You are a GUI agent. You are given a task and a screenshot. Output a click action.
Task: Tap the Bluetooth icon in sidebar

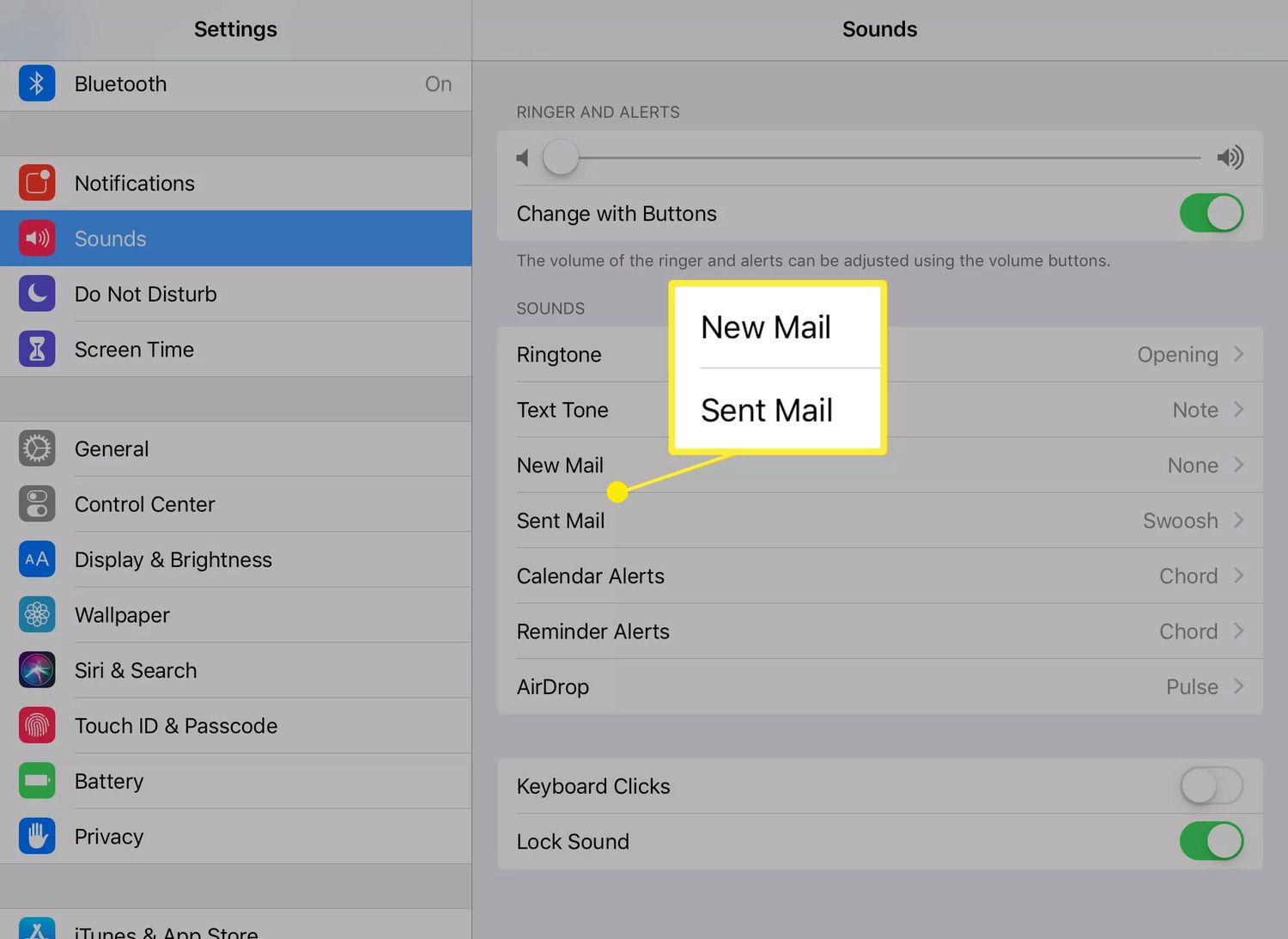tap(37, 83)
